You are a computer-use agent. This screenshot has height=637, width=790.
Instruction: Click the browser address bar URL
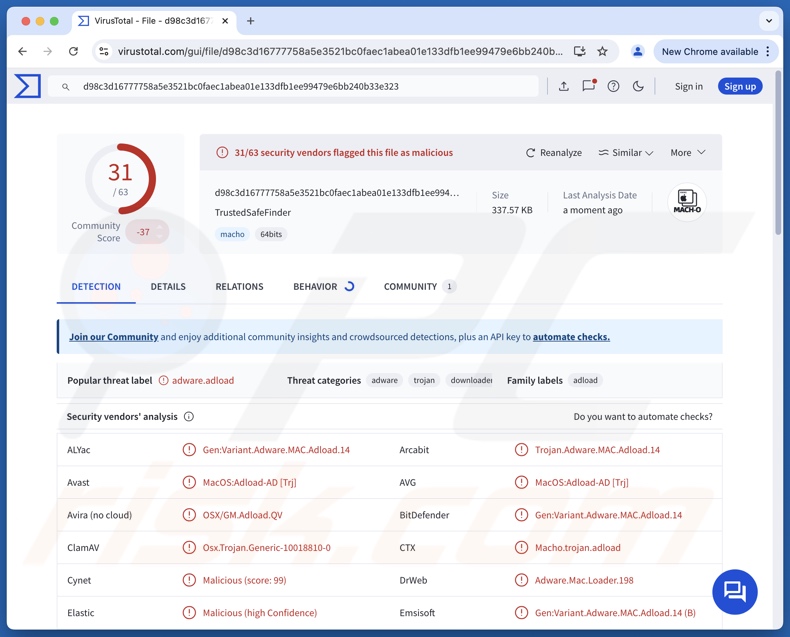[340, 51]
